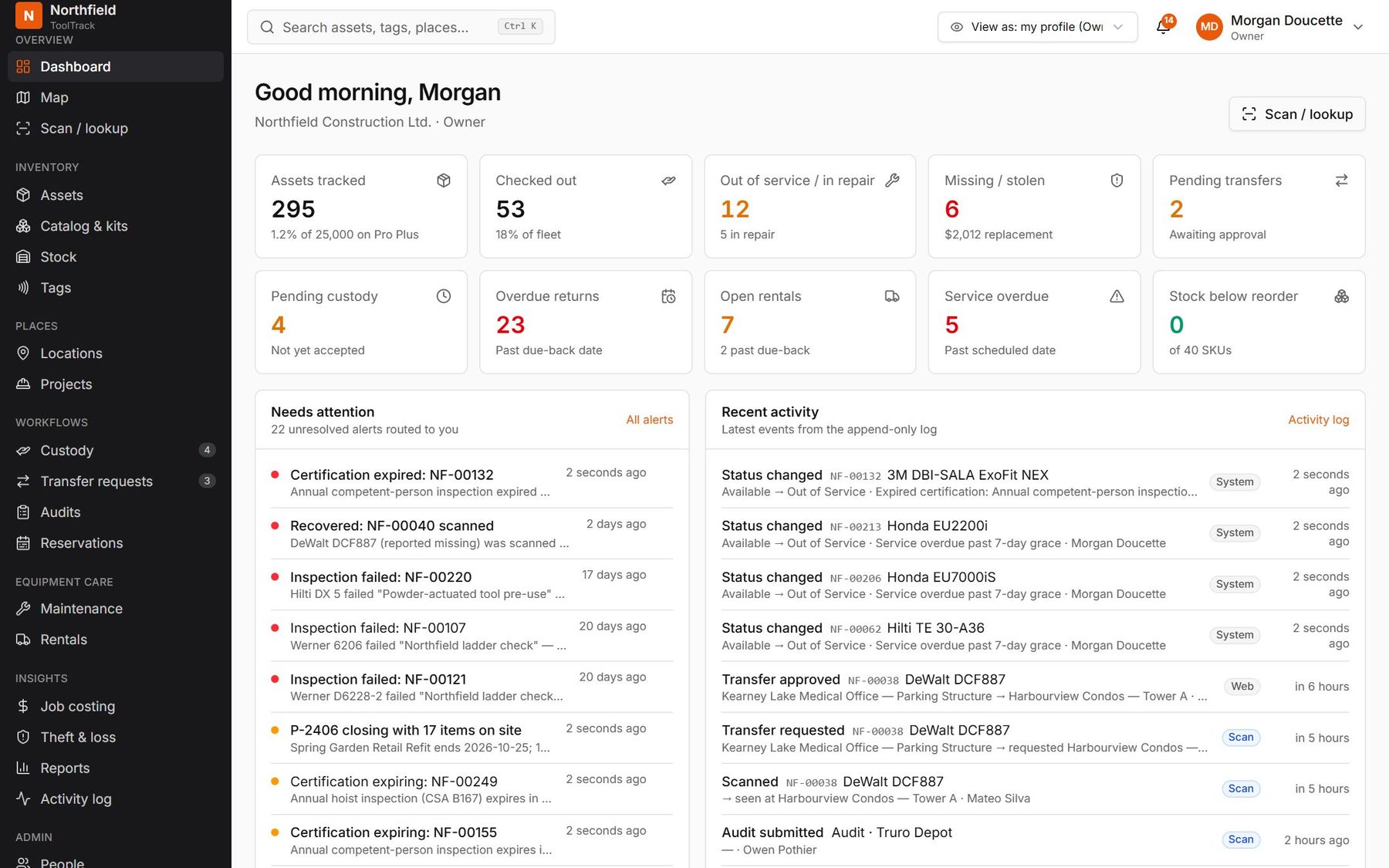Image resolution: width=1389 pixels, height=868 pixels.
Task: Click the Northfield orange logo icon
Action: 29,15
